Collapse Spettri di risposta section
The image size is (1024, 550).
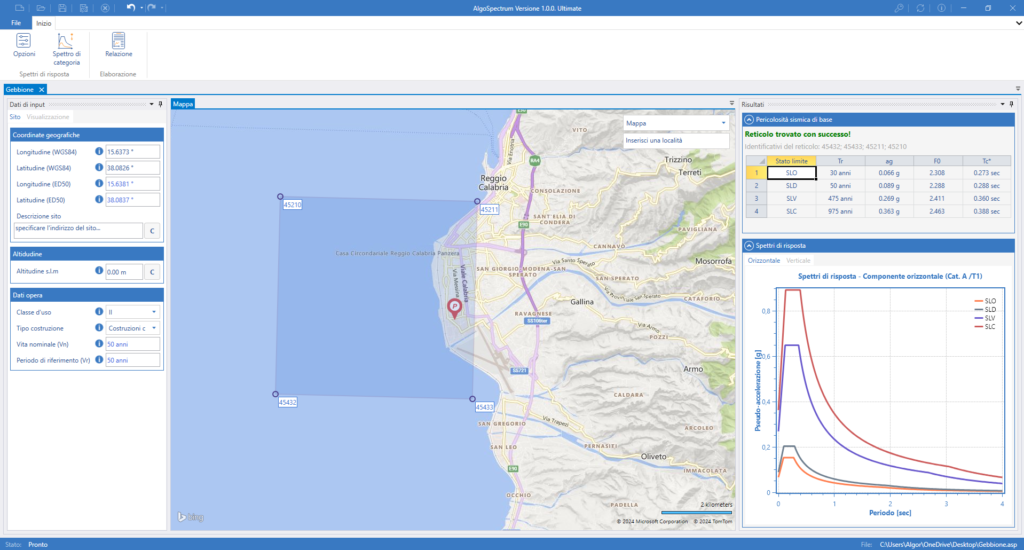pos(749,246)
